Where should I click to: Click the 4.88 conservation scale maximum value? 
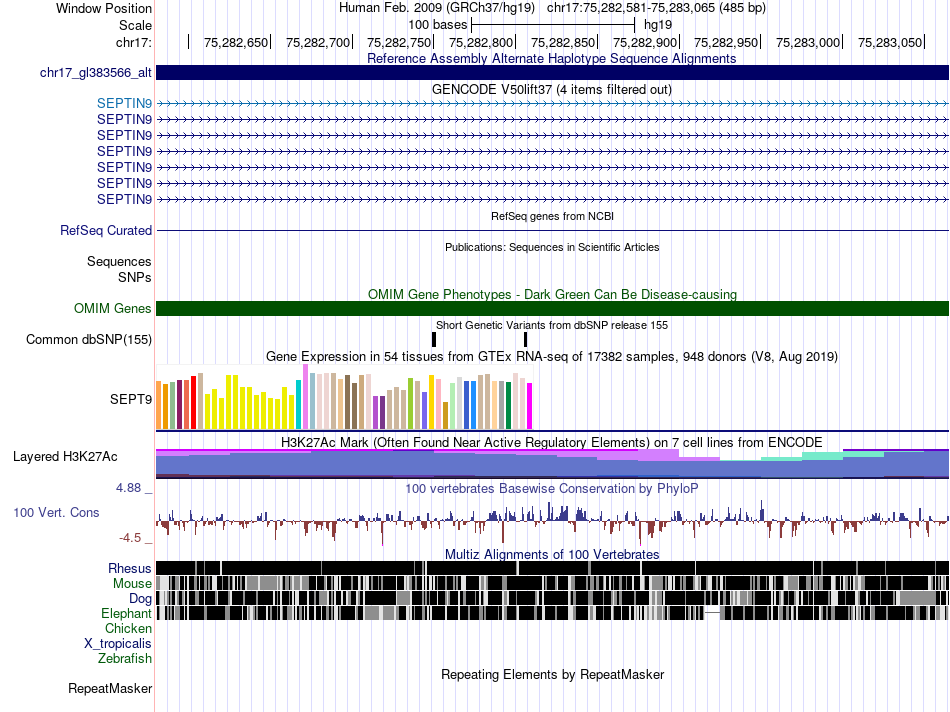point(128,488)
